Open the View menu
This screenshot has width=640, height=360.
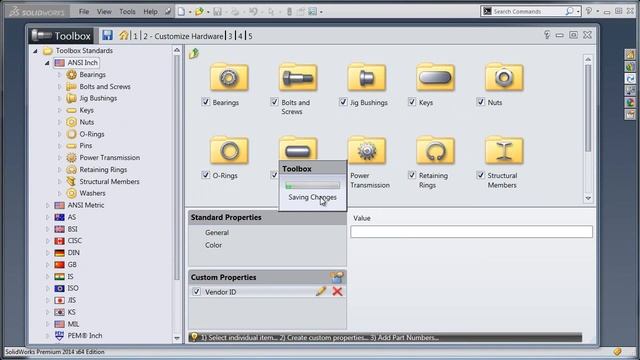(104, 12)
